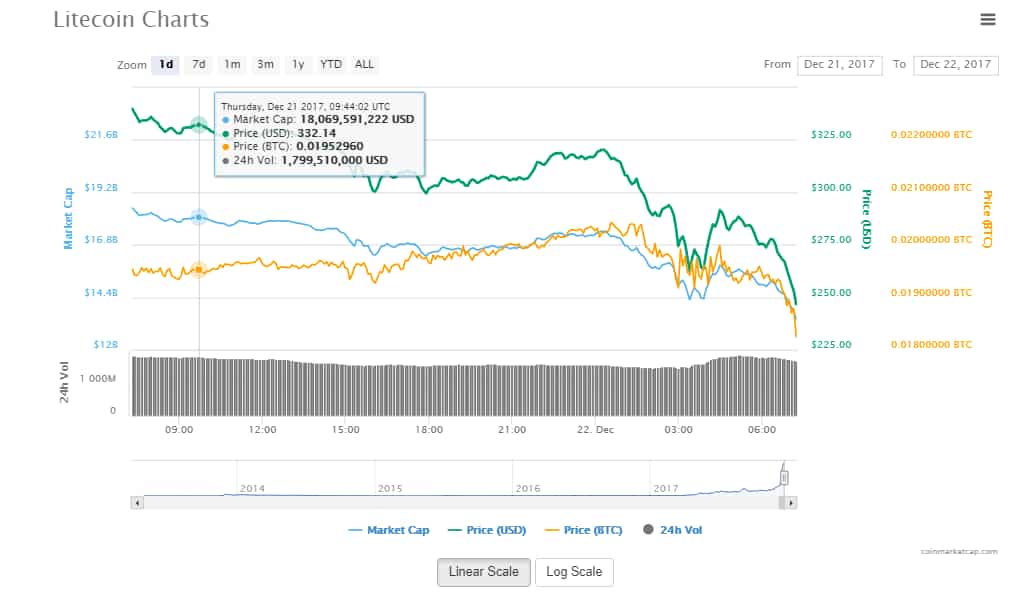Click the 0.01900000 BTC axis label

(x=931, y=293)
